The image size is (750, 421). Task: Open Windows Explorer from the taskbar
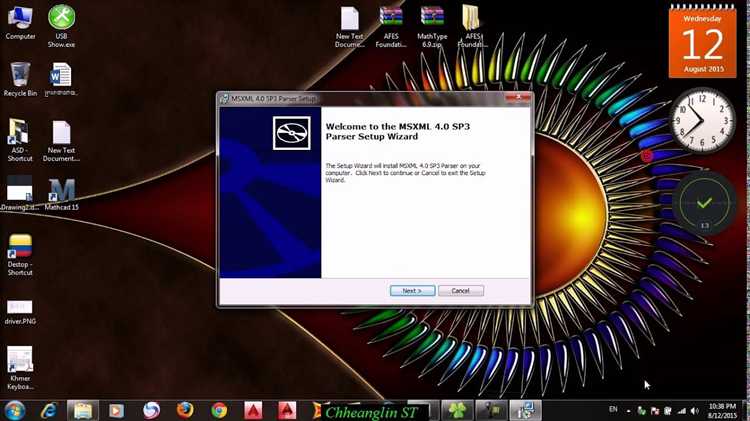coord(83,410)
